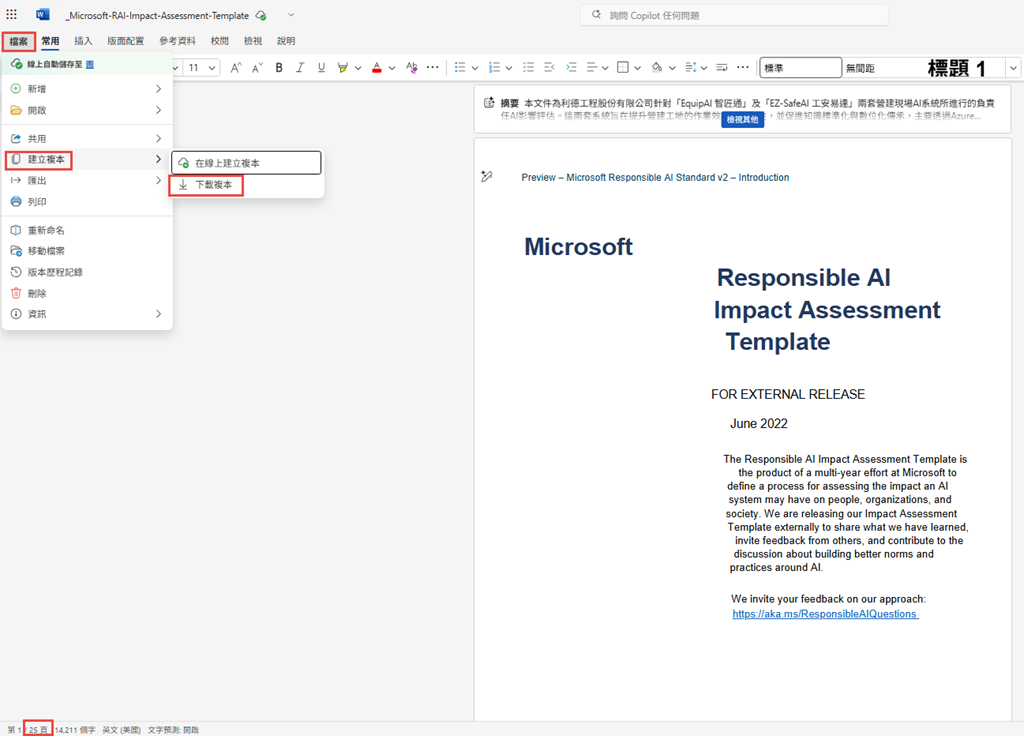This screenshot has width=1024, height=736.
Task: Click the decrease indent icon
Action: coord(549,67)
